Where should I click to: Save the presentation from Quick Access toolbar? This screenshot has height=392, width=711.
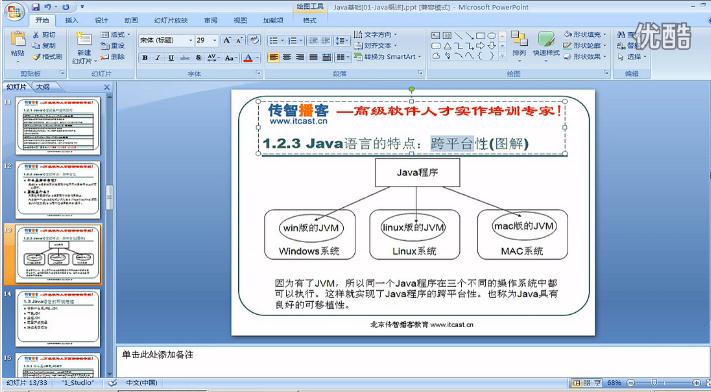tap(36, 7)
